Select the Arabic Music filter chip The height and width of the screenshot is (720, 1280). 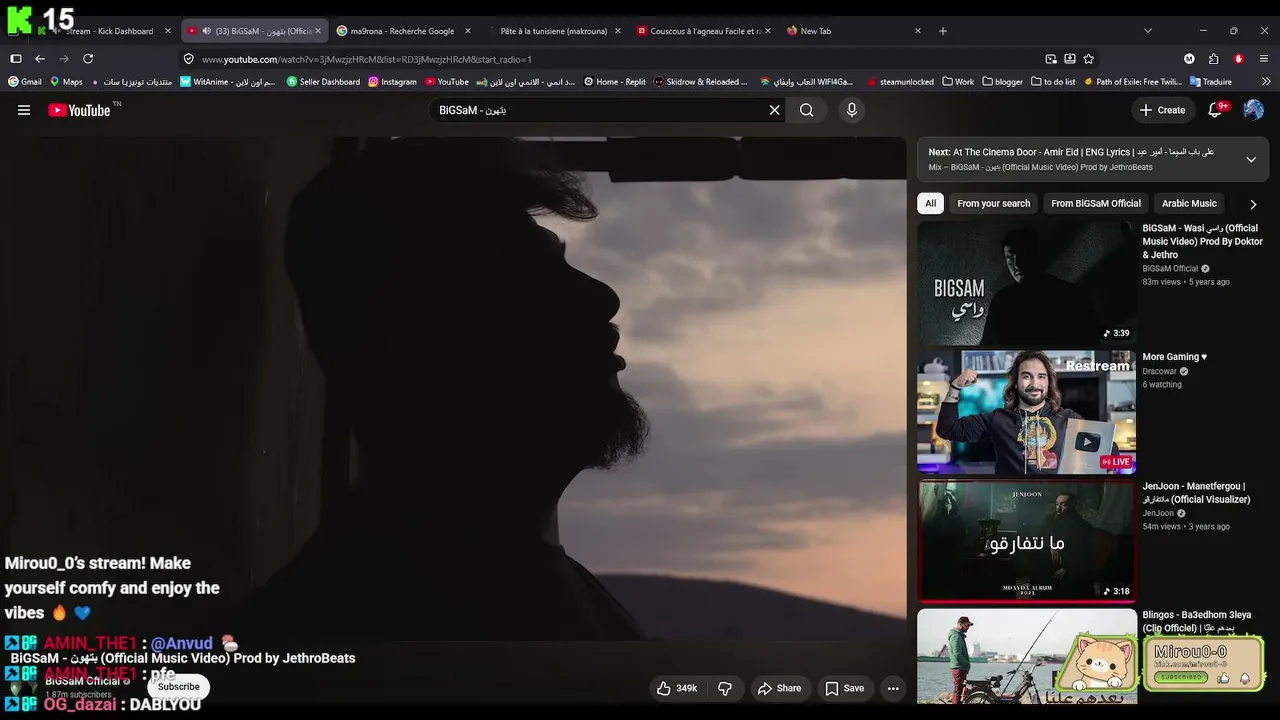[1189, 204]
